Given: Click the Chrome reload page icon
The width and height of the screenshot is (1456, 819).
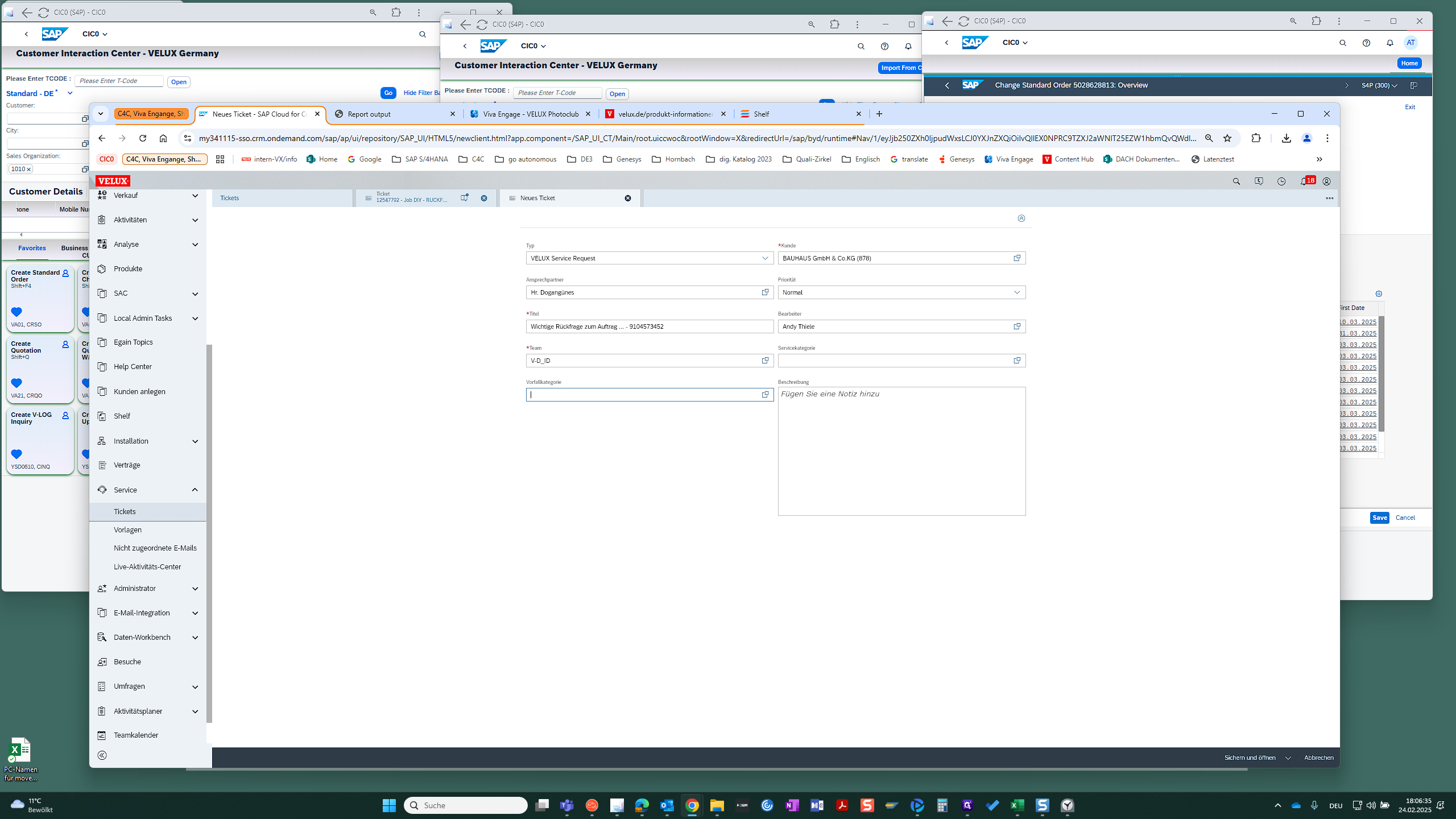Looking at the screenshot, I should coord(143,138).
